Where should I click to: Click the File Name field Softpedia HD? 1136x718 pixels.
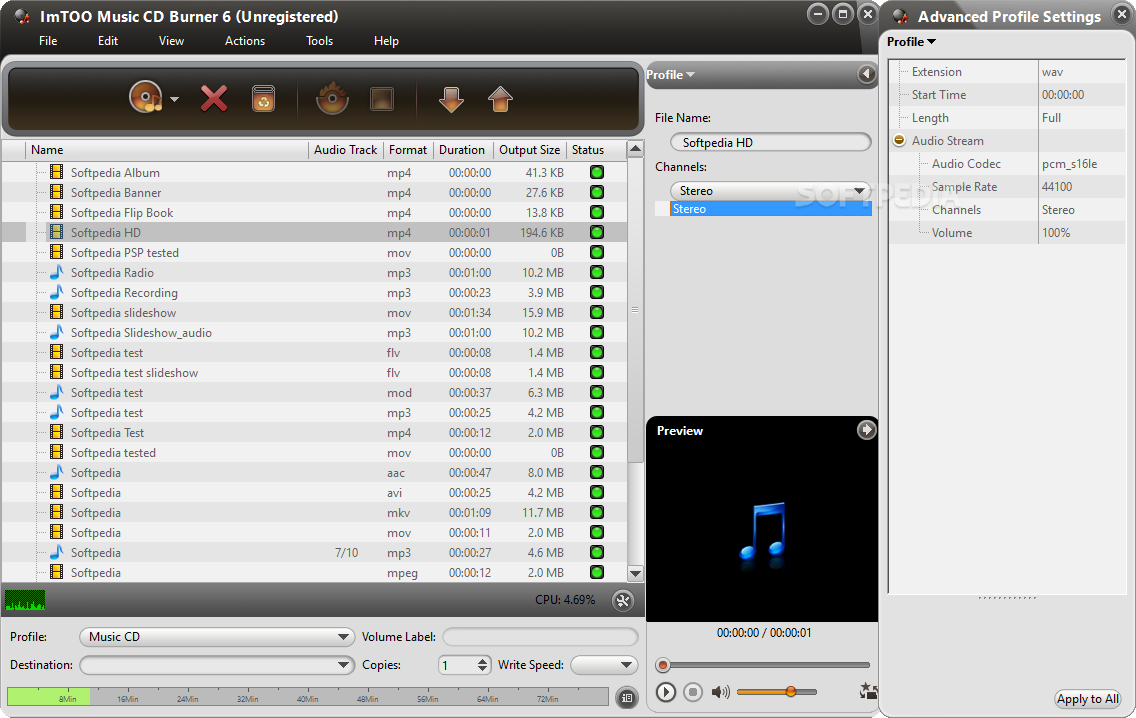(x=770, y=143)
